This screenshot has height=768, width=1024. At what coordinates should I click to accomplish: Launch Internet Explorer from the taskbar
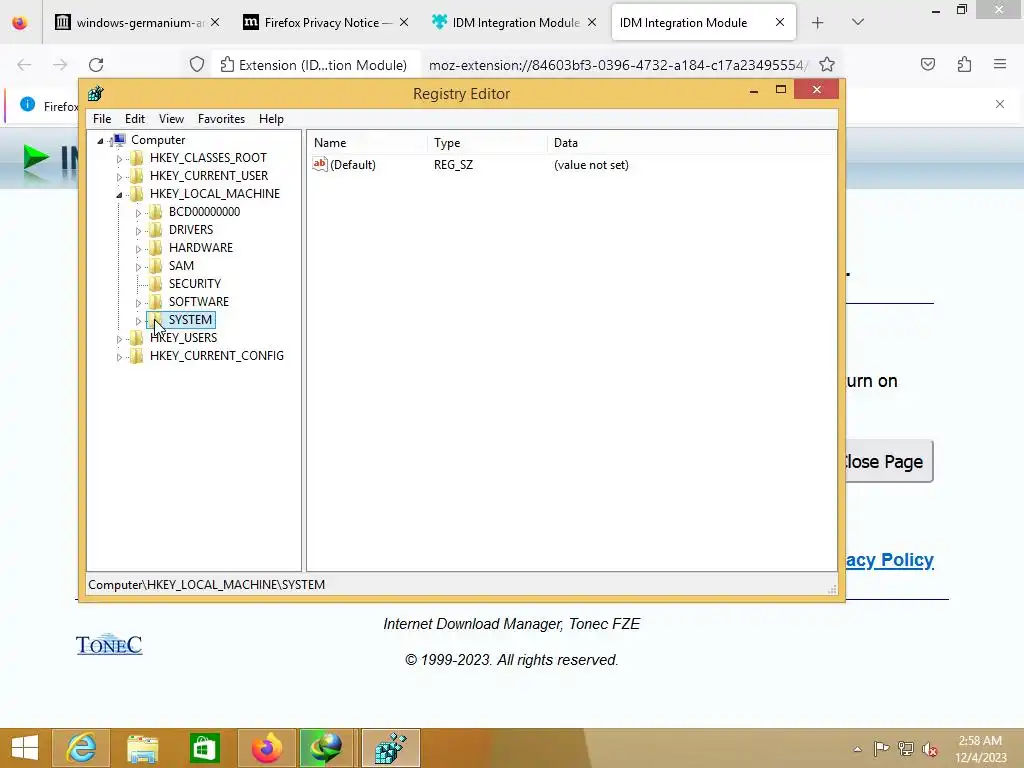click(x=82, y=748)
